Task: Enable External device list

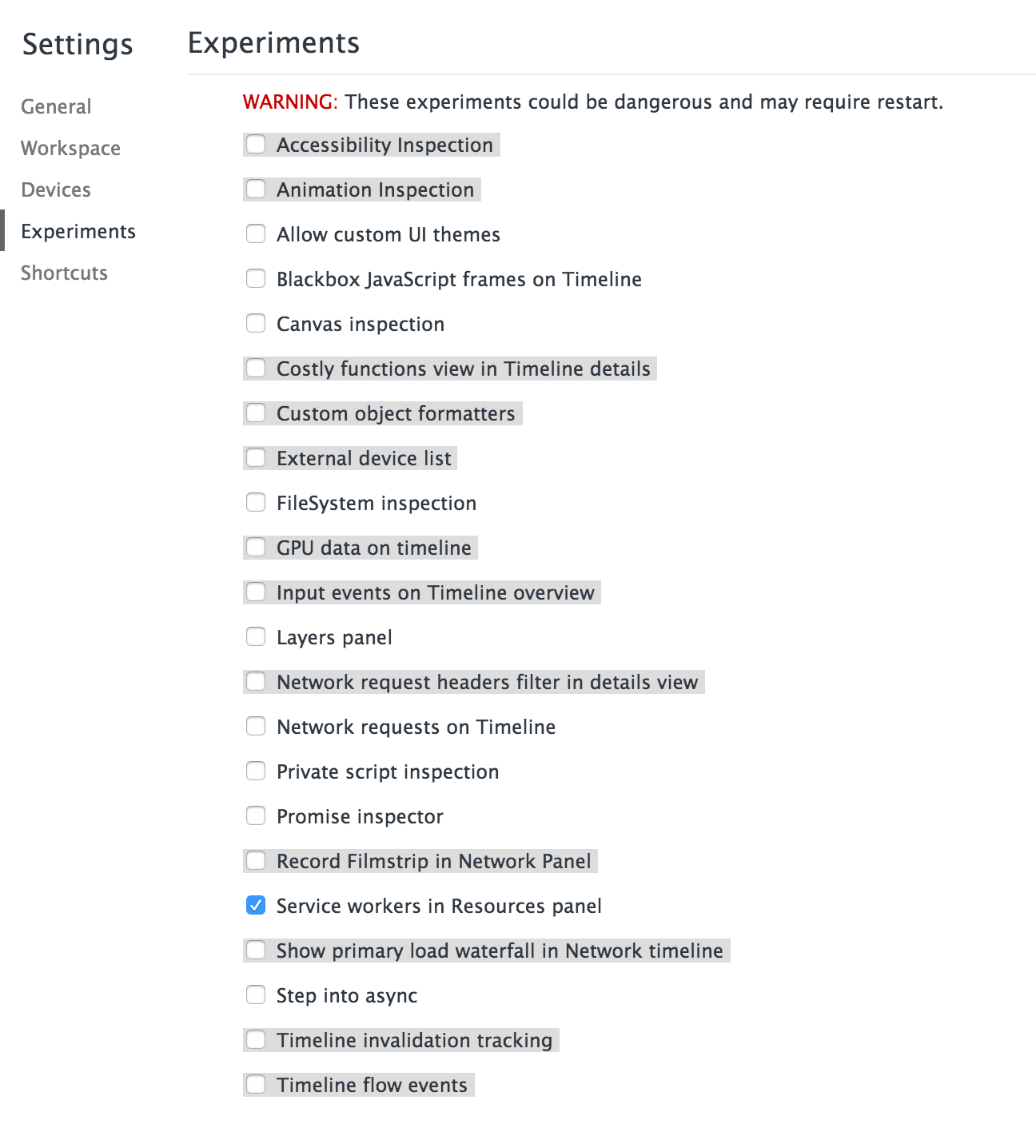Action: [255, 457]
